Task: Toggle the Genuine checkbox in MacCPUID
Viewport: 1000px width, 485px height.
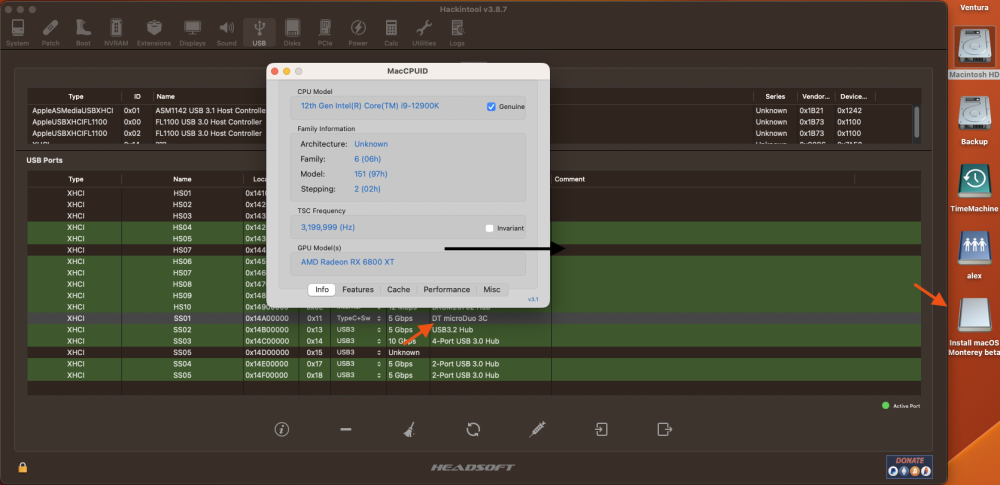Action: [x=491, y=107]
